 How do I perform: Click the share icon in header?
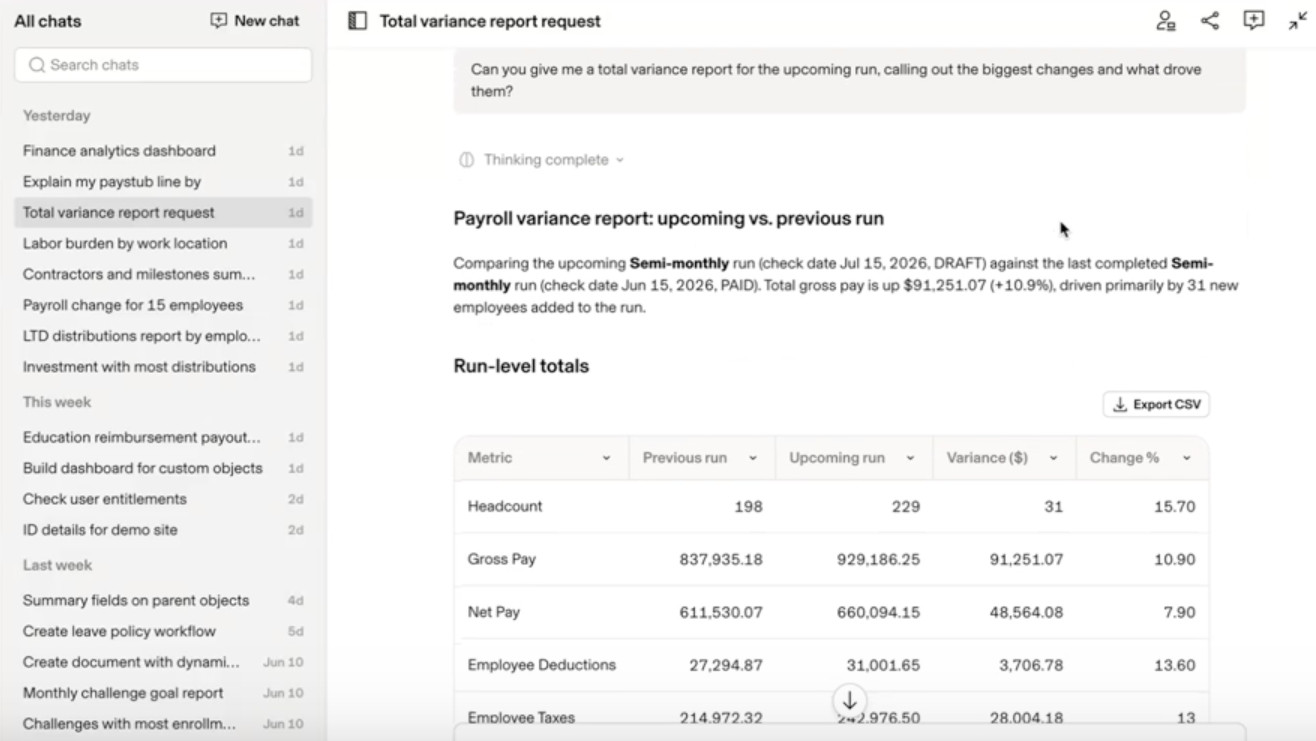1210,21
